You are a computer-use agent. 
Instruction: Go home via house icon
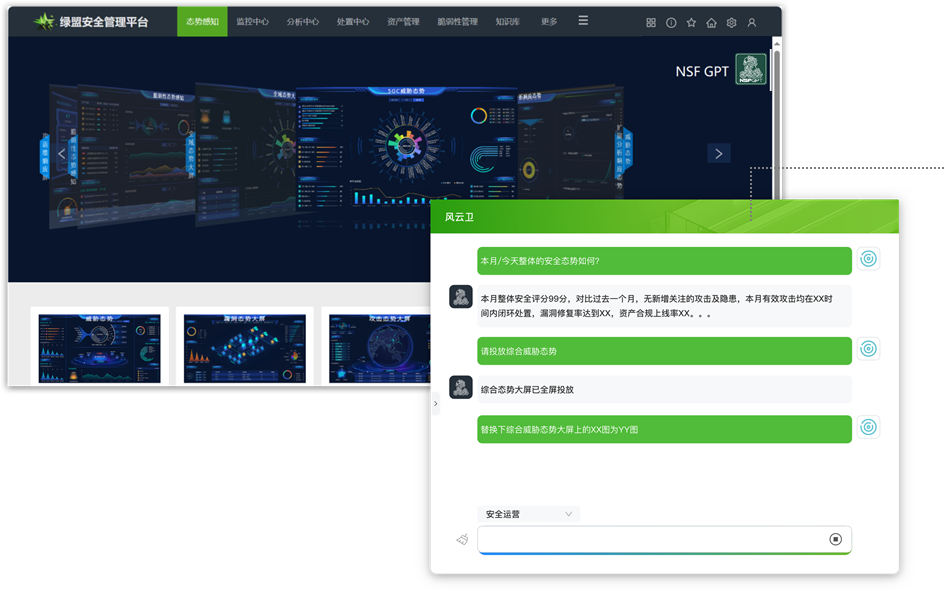(711, 22)
